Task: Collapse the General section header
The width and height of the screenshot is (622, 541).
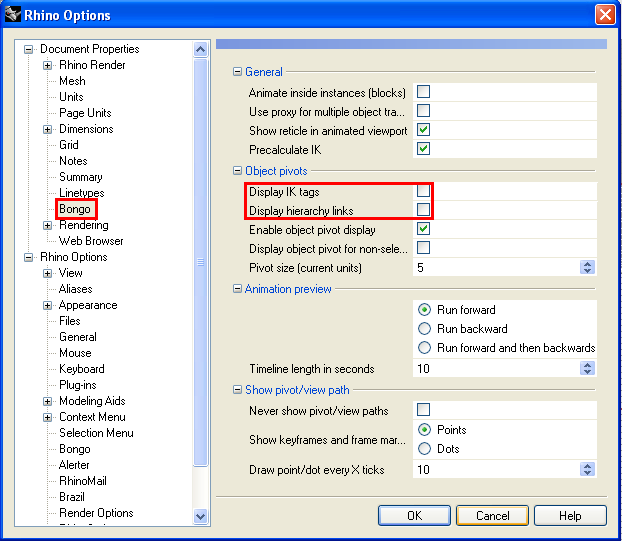Action: [237, 72]
